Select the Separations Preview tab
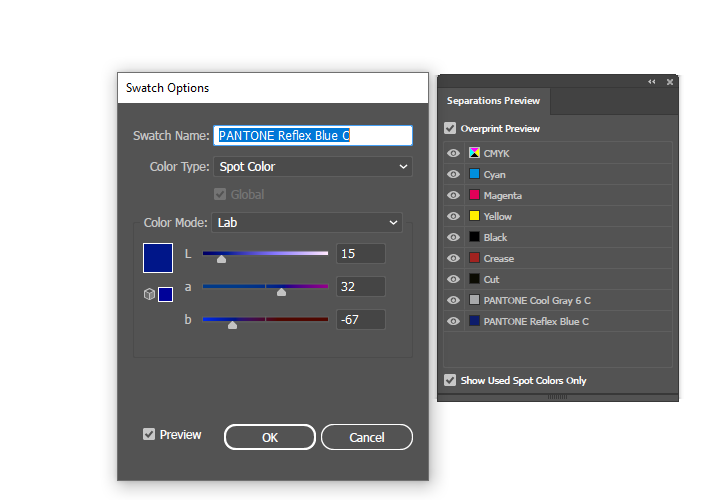Screen dimensions: 705x500 pos(493,101)
